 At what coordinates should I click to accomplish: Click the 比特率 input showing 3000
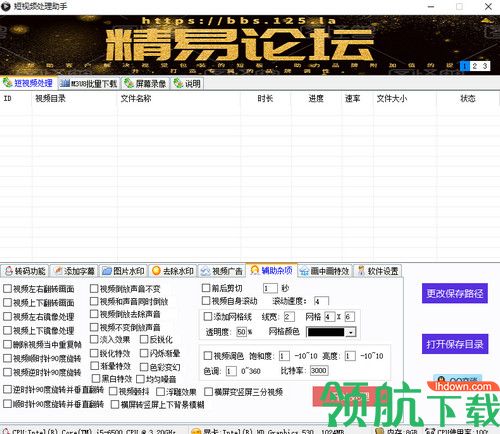click(319, 370)
